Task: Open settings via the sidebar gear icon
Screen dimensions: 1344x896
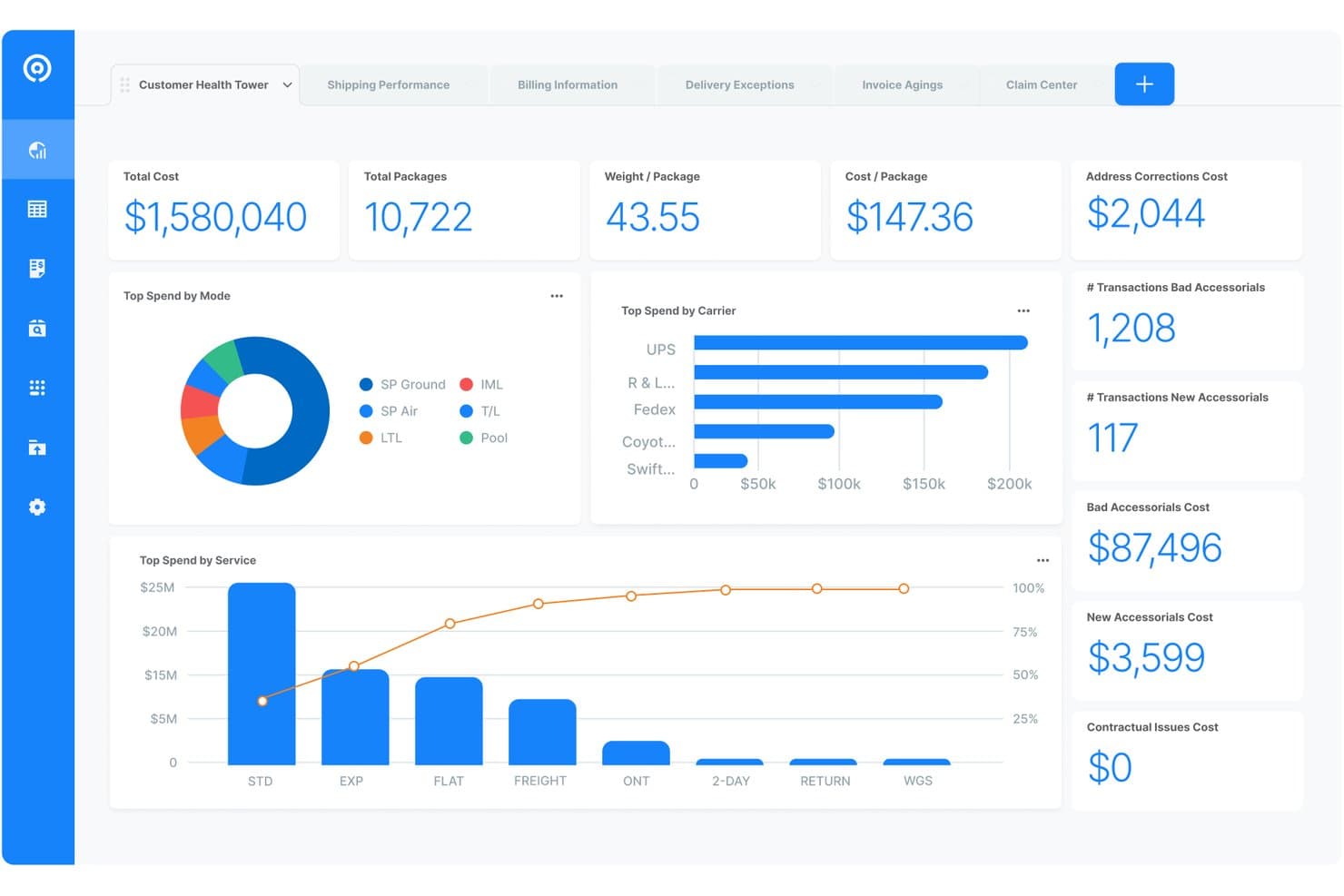Action: [37, 507]
